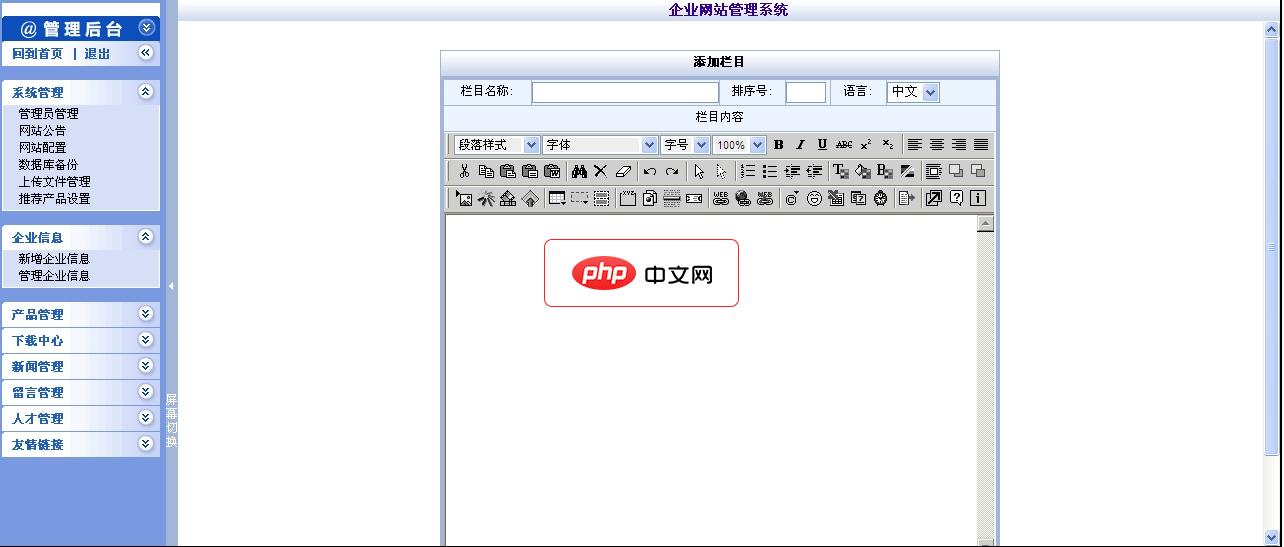Screen dimensions: 1284x547
Task: Toggle italic formatting in the editor
Action: tap(800, 145)
